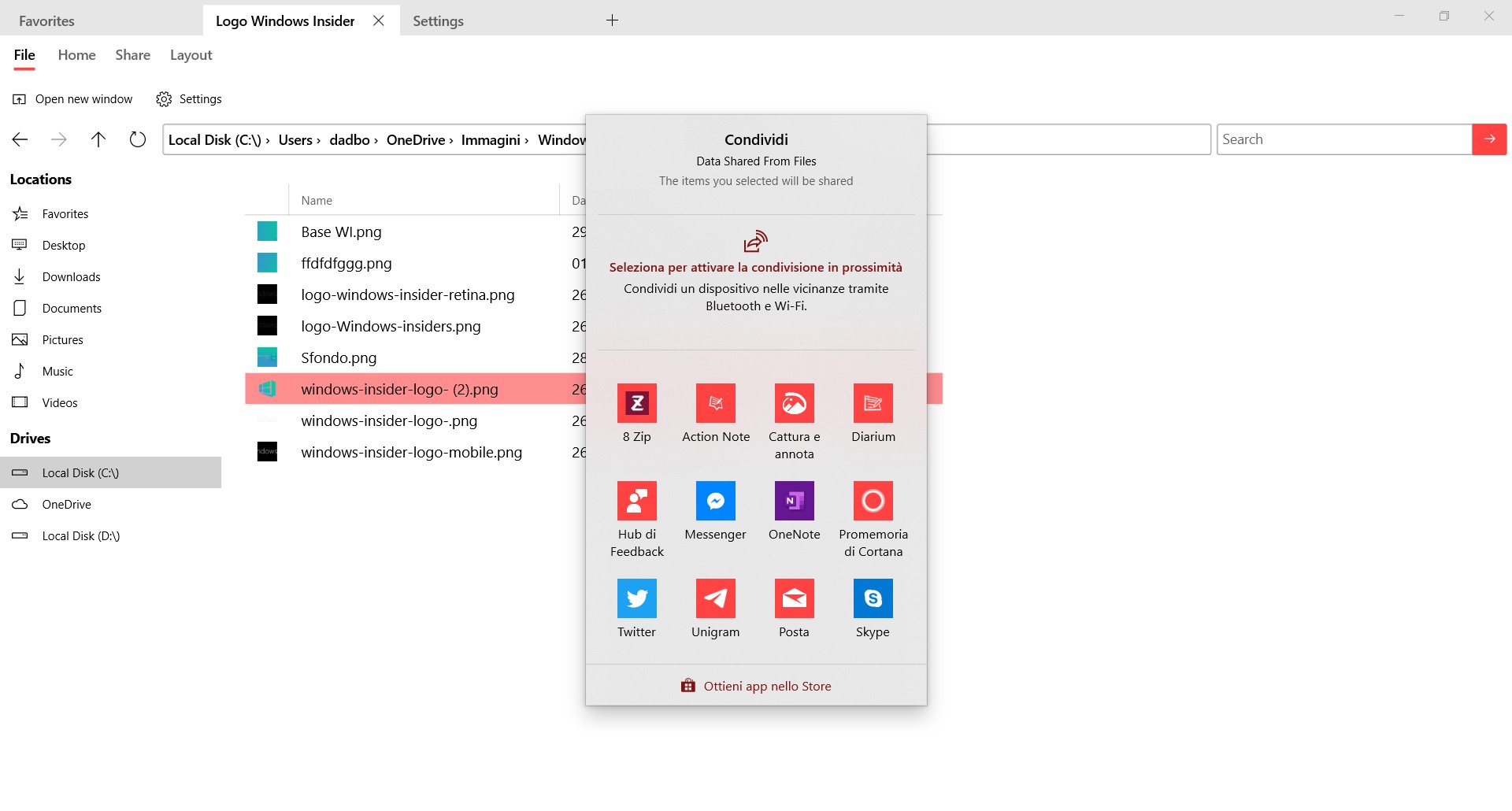Navigate up one folder level
Viewport: 1512px width, 811px height.
[98, 139]
